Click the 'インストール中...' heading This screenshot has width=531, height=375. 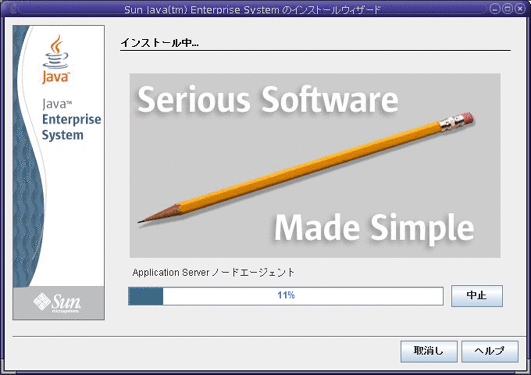tap(160, 43)
